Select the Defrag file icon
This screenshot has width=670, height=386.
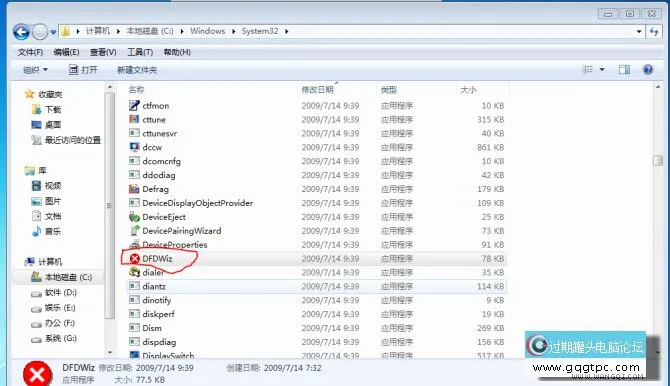tap(134, 189)
